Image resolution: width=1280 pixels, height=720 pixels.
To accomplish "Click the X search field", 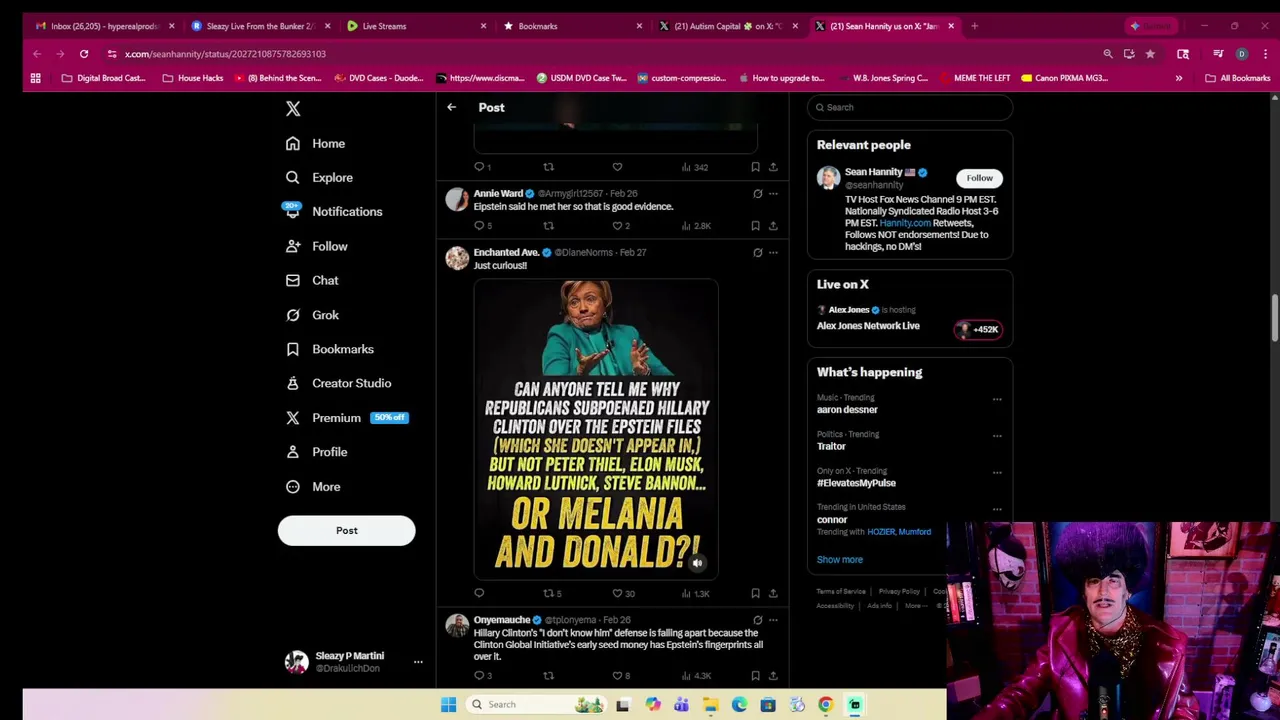I will coord(910,107).
